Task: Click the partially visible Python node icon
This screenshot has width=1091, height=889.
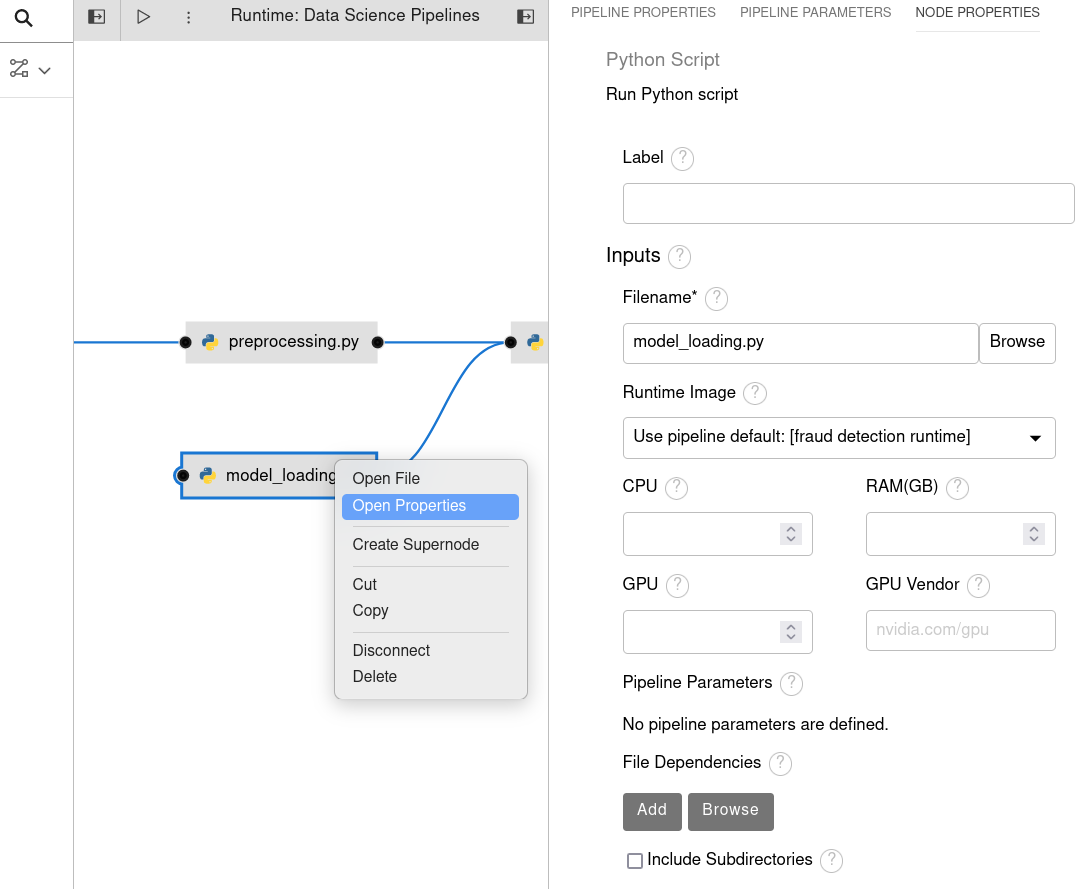Action: (x=534, y=342)
